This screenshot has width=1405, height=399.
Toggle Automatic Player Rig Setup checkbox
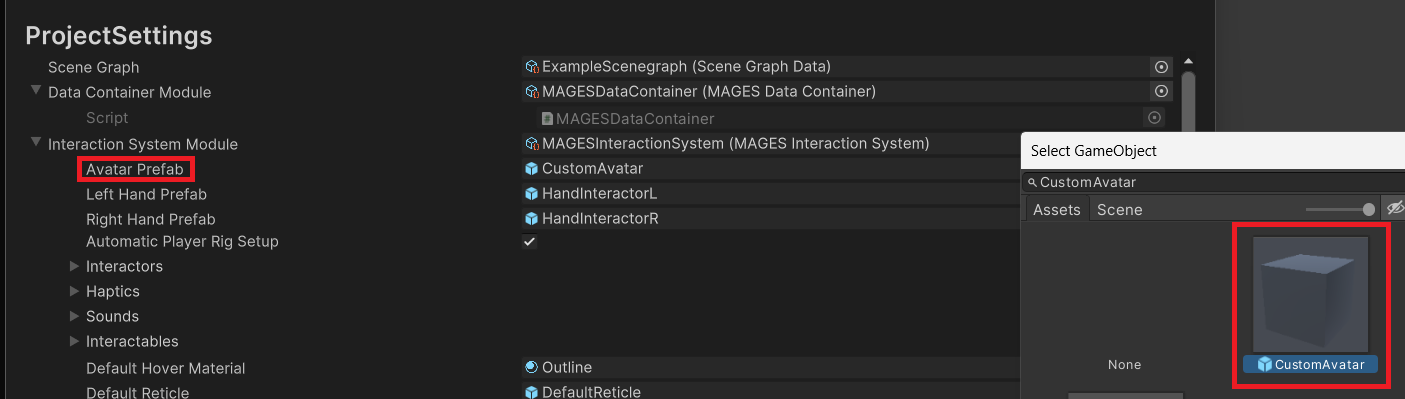tap(530, 242)
